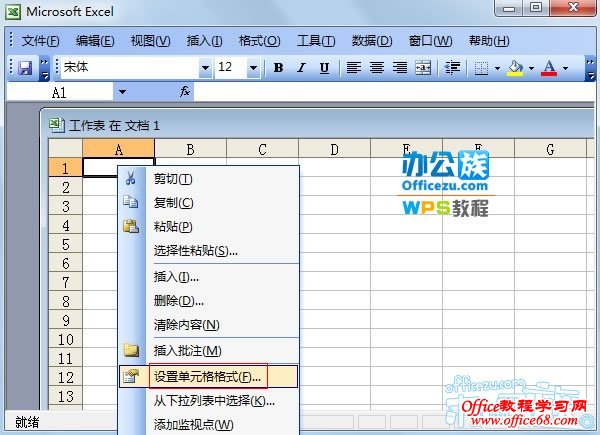Expand standard toolbar options chevron
Viewport: 600px width, 435px height.
tap(44, 68)
